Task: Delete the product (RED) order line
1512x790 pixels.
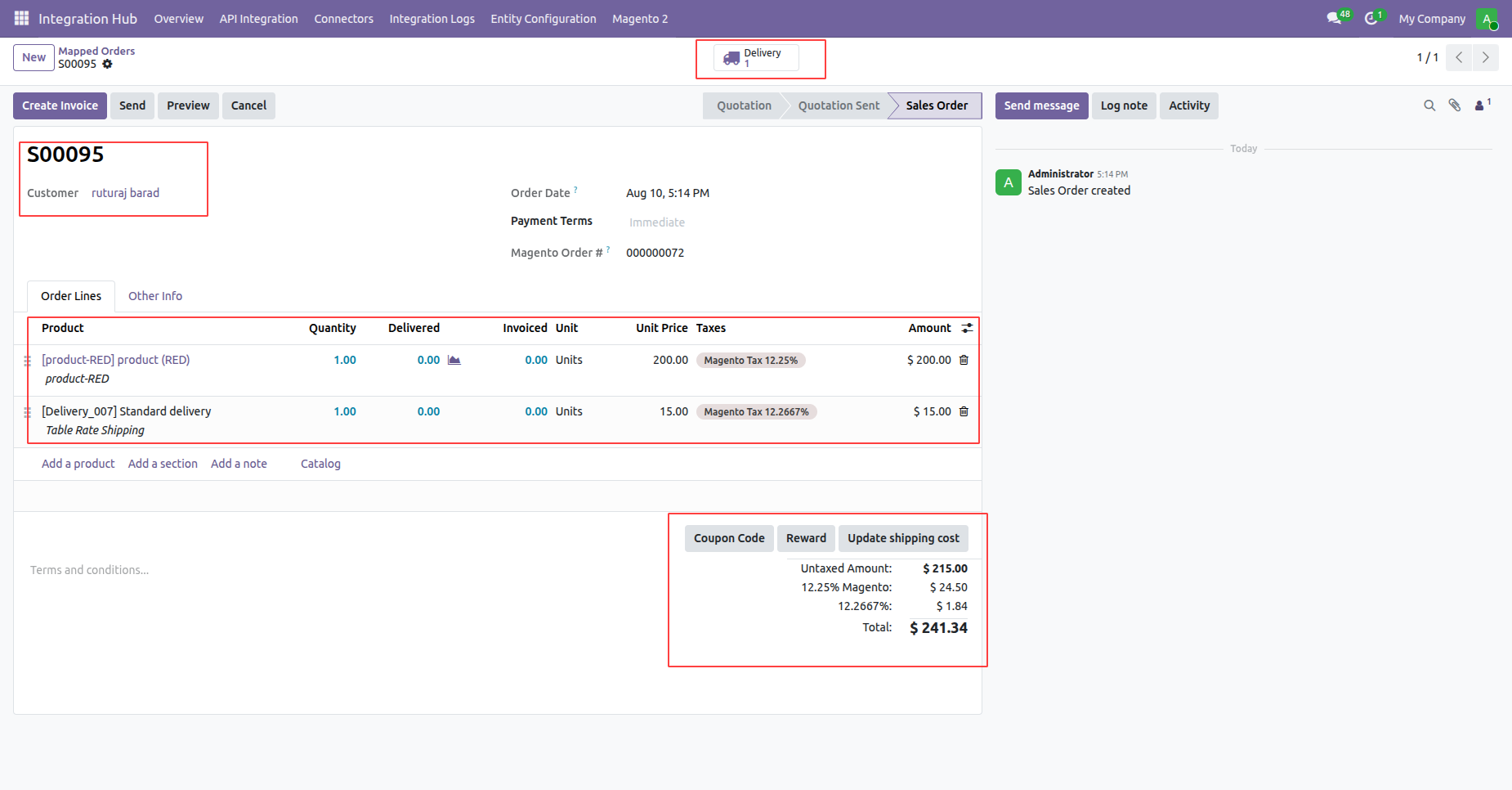Action: (964, 360)
